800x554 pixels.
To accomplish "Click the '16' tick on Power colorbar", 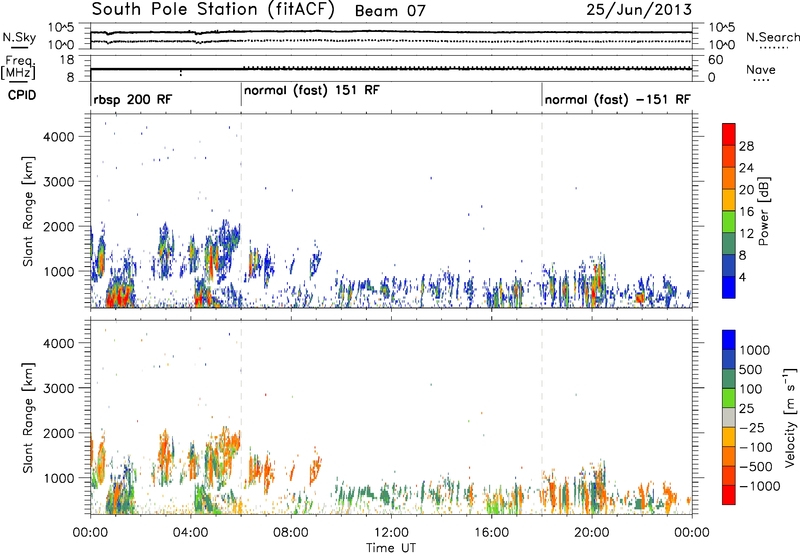I will (x=746, y=212).
